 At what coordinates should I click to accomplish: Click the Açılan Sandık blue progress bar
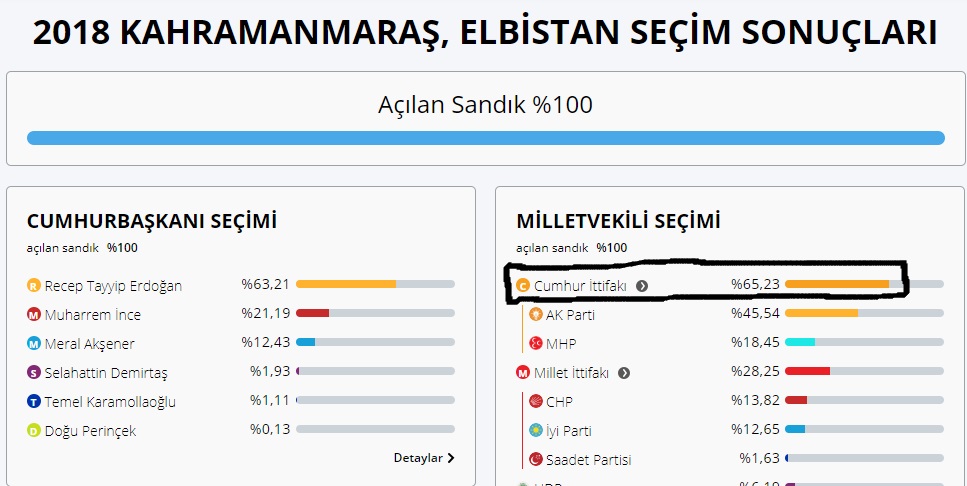(x=486, y=138)
